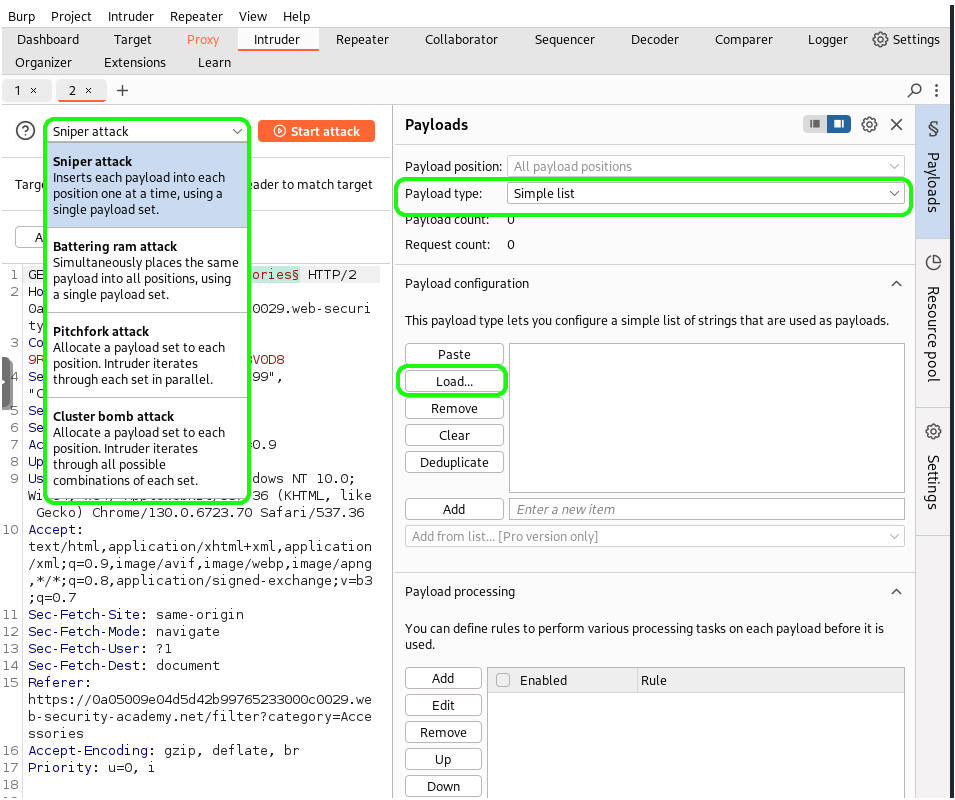Focus the Enter a new item field
Image resolution: width=955 pixels, height=800 pixels.
[x=707, y=510]
